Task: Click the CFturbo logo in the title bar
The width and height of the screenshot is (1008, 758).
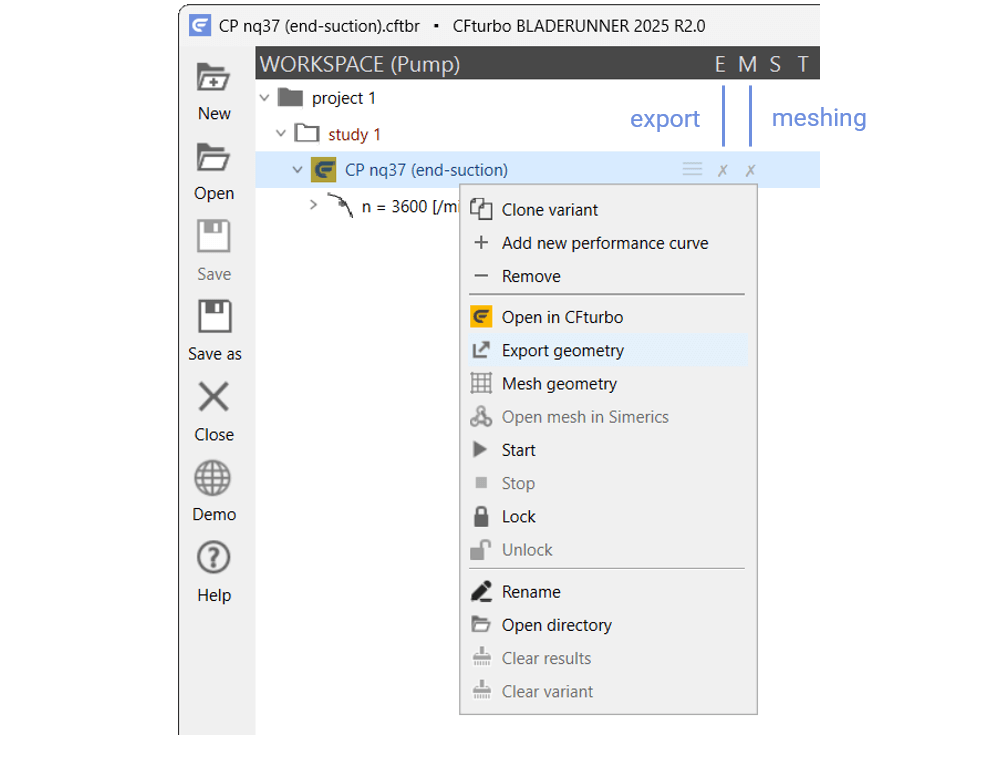Action: (x=200, y=26)
